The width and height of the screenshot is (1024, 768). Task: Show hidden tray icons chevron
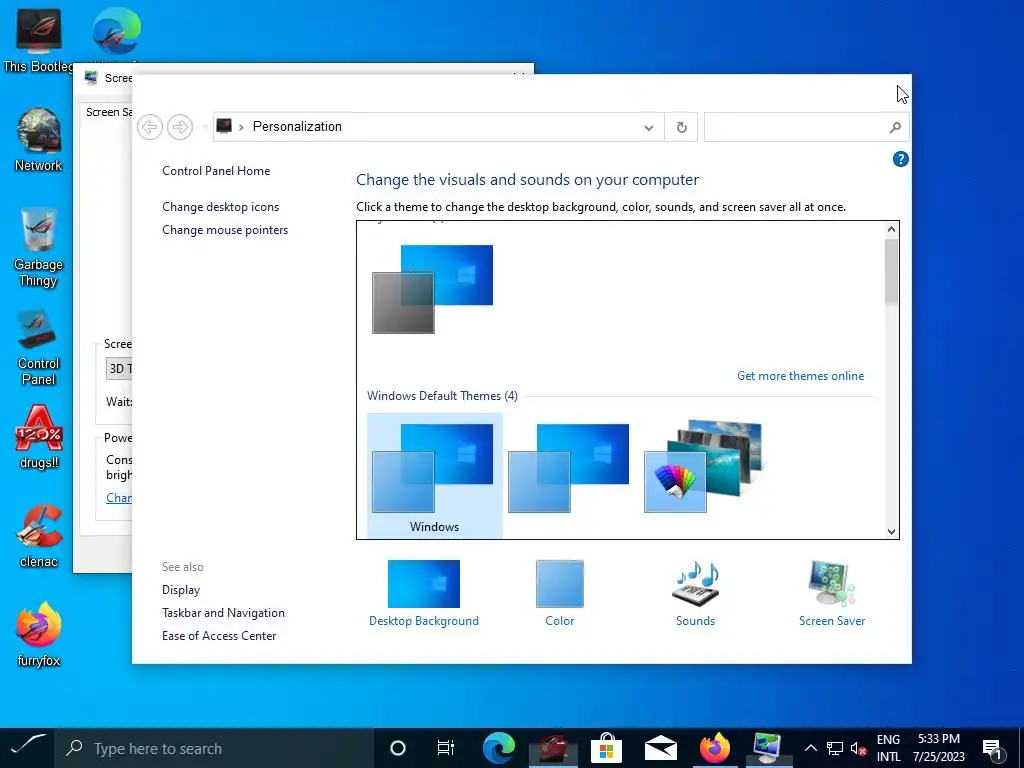pyautogui.click(x=810, y=748)
